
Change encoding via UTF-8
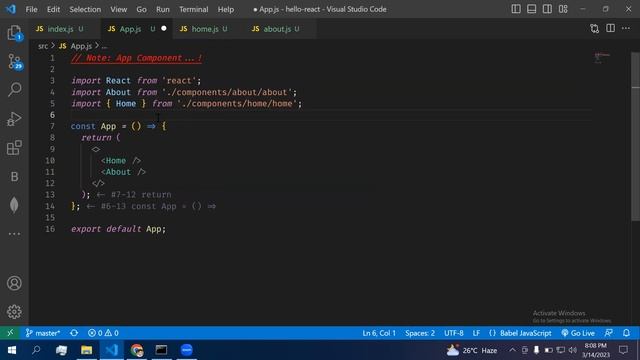coord(453,333)
